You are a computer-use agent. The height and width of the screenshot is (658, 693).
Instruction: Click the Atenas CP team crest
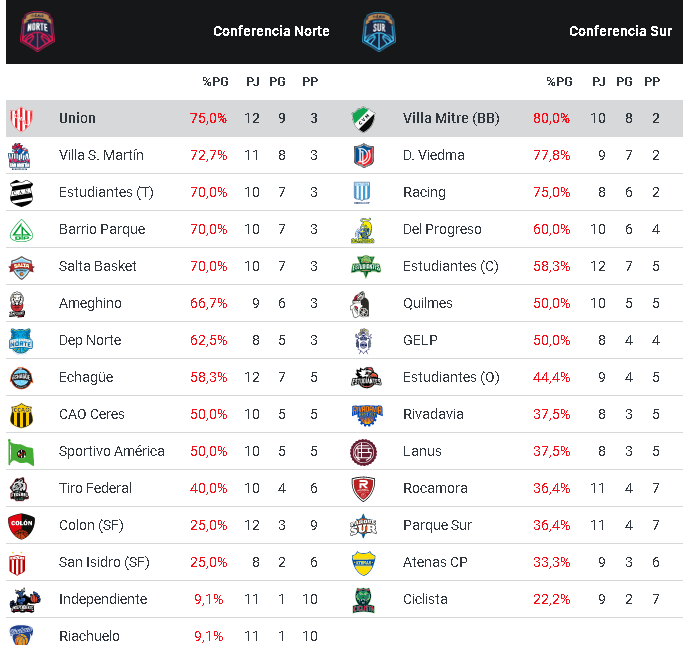pyautogui.click(x=363, y=563)
